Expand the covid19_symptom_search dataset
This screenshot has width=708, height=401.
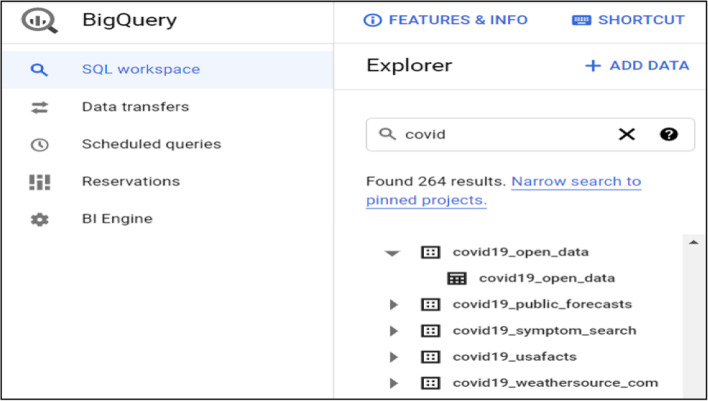pos(393,330)
